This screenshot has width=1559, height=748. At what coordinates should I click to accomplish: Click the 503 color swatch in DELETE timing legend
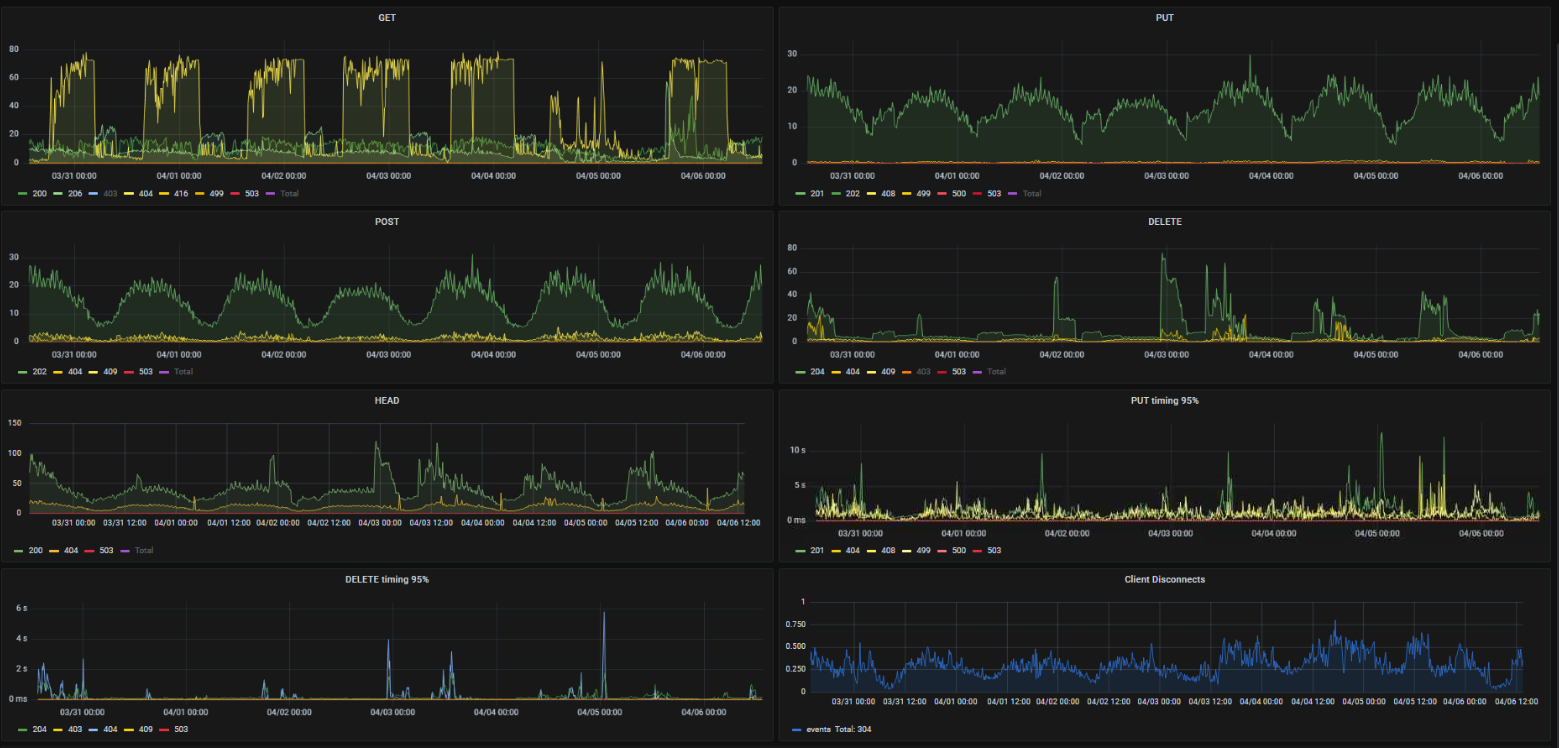coord(166,729)
